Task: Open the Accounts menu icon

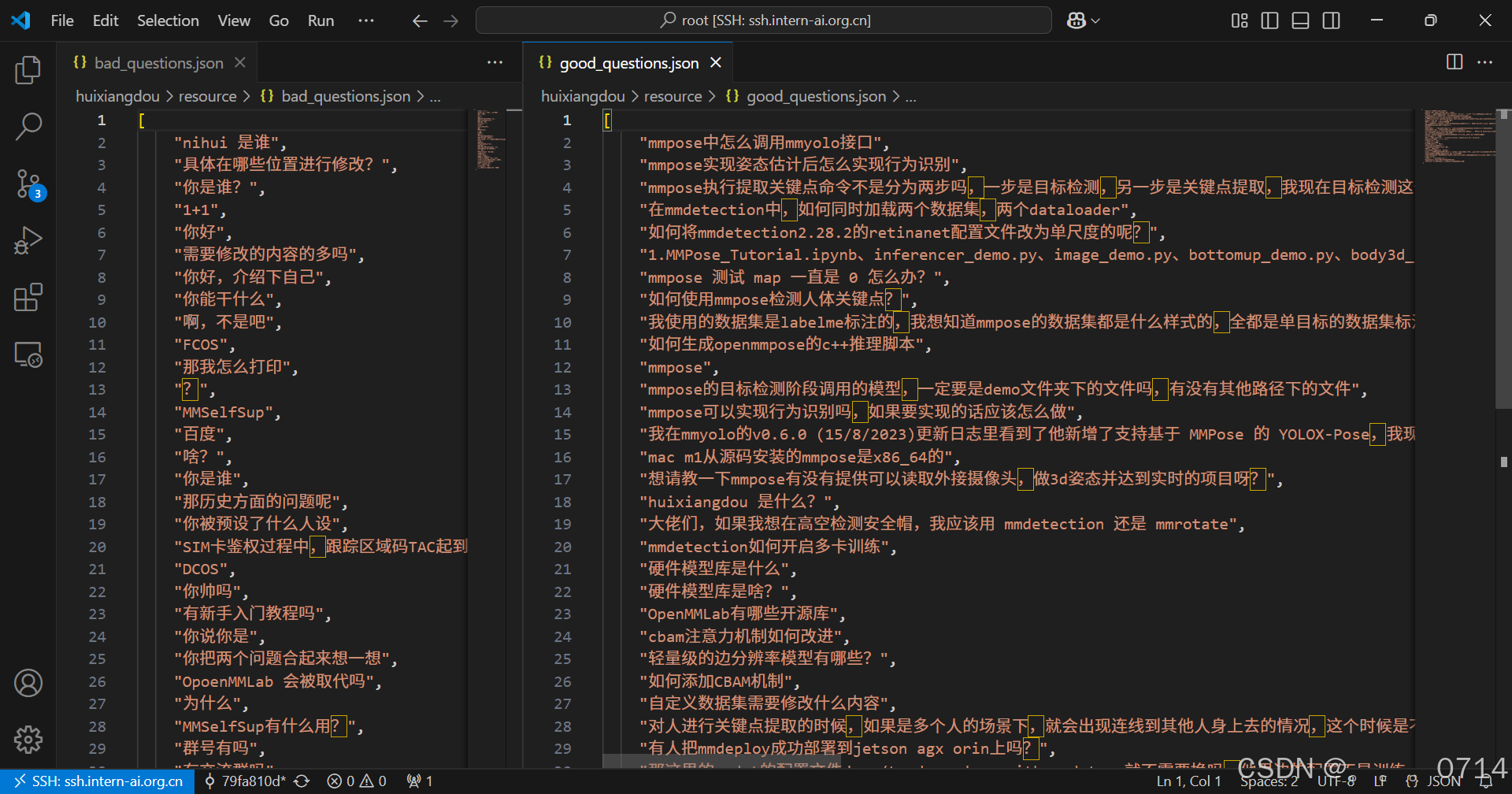Action: pos(28,683)
